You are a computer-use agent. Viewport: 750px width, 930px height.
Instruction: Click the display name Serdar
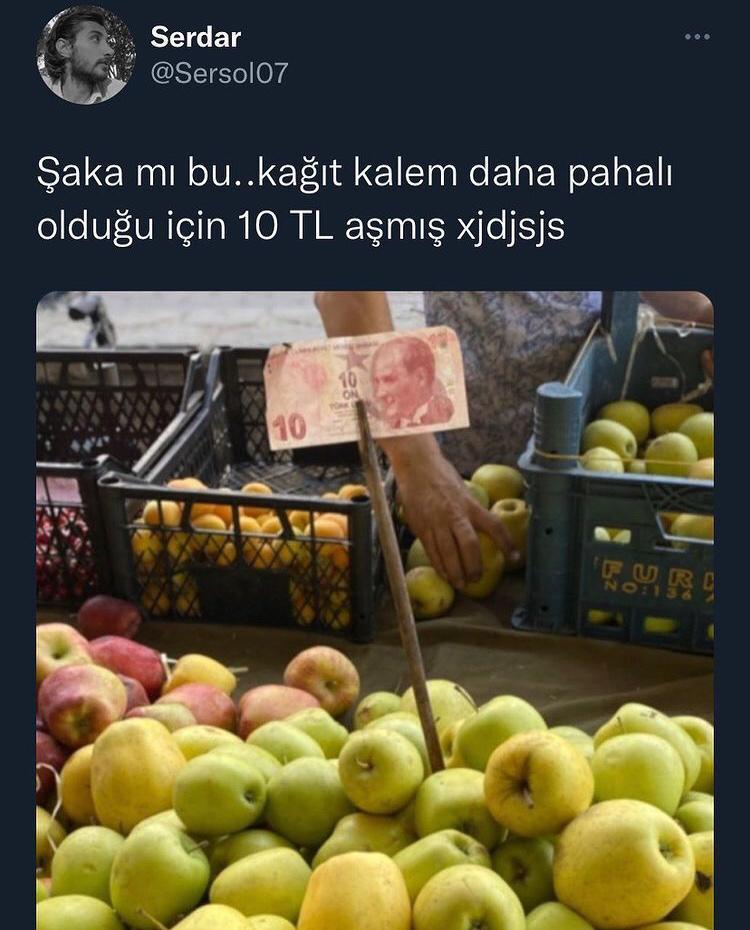[196, 37]
